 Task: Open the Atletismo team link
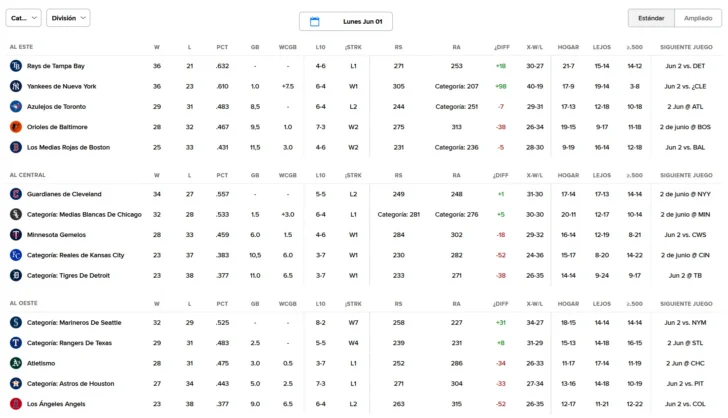41,363
